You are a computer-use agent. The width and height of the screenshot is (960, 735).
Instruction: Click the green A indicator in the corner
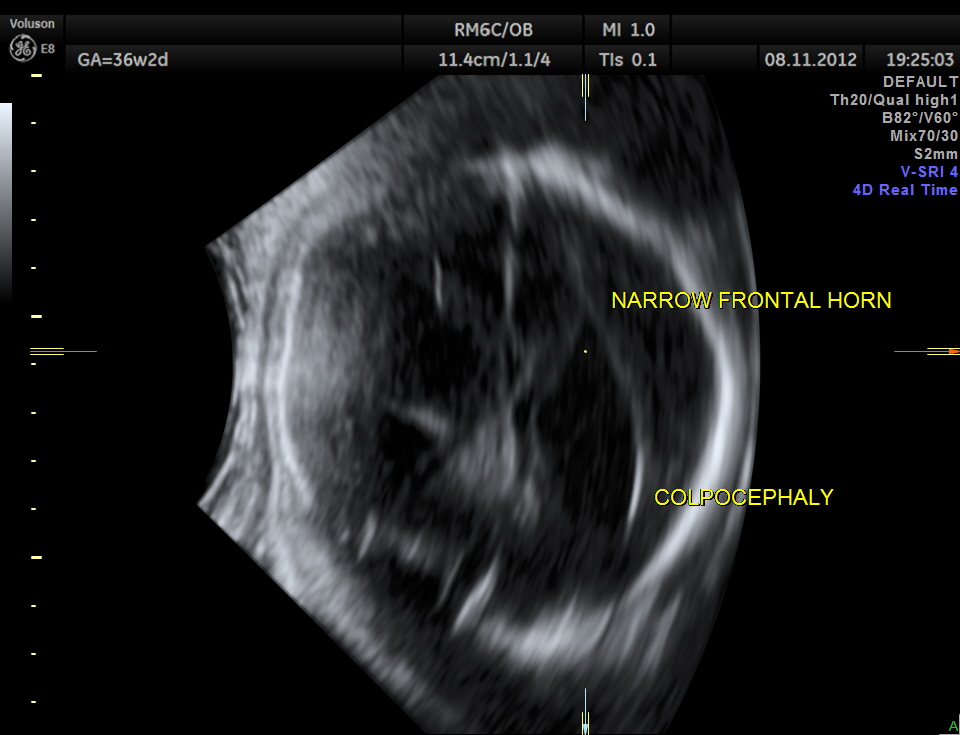[x=953, y=726]
